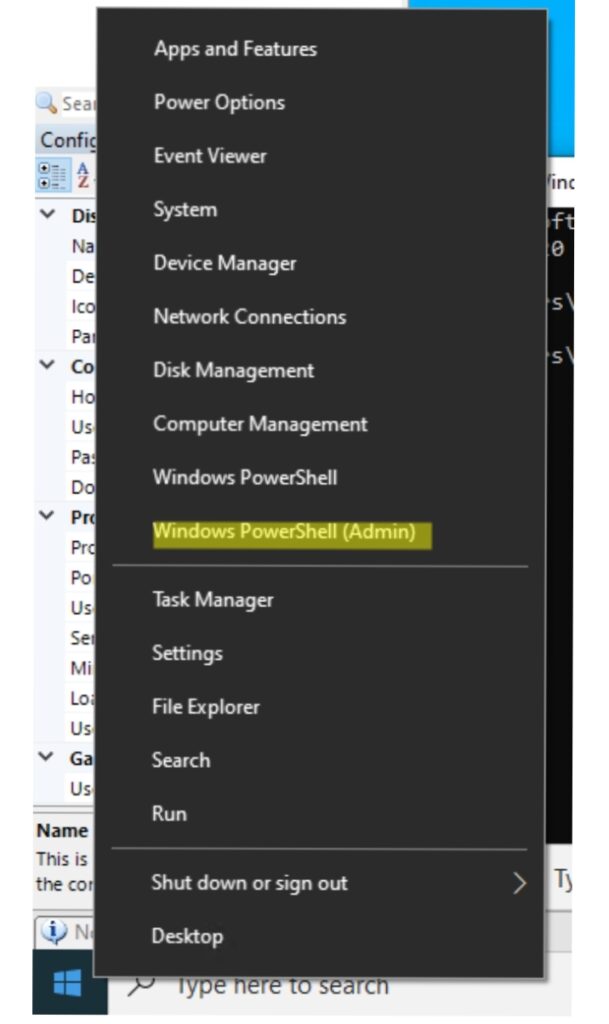Click the Windows Start button
Image resolution: width=609 pixels, height=1024 pixels.
tap(67, 983)
